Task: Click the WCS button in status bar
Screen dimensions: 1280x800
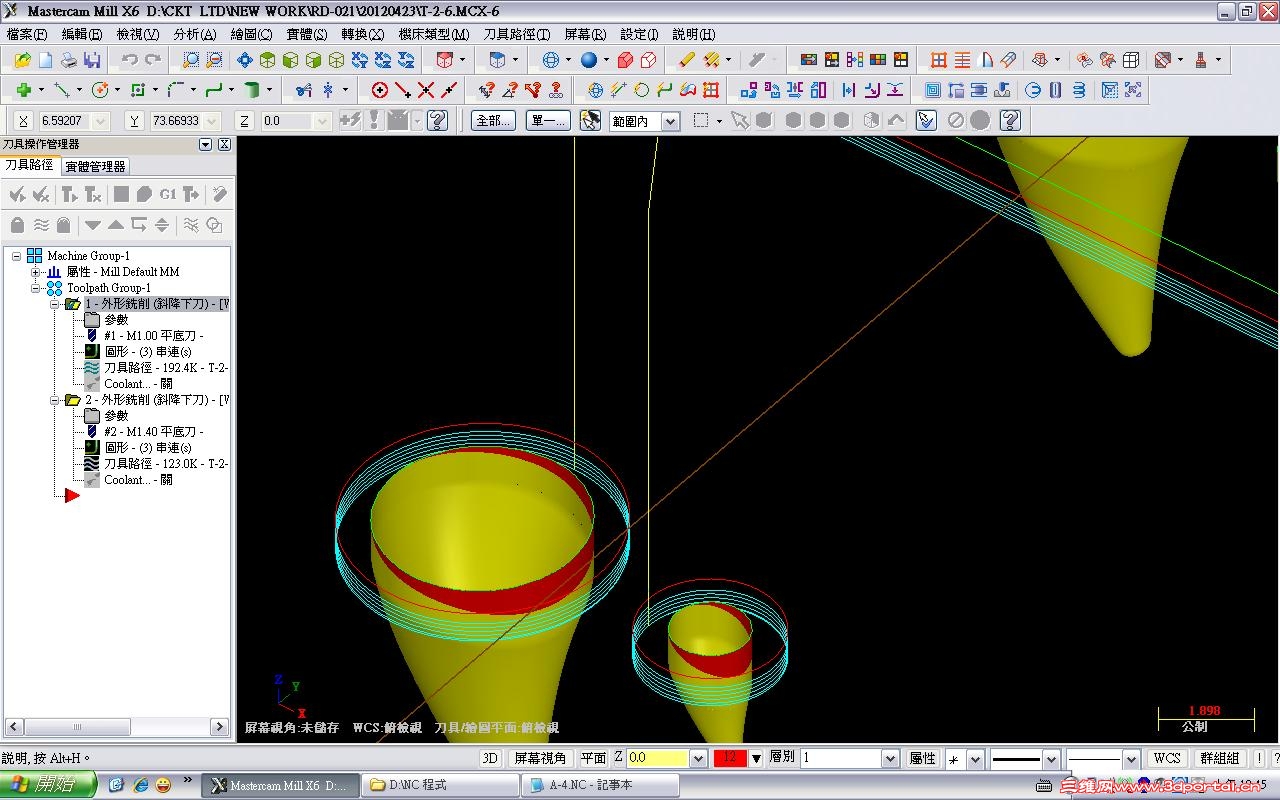Action: pyautogui.click(x=1167, y=758)
